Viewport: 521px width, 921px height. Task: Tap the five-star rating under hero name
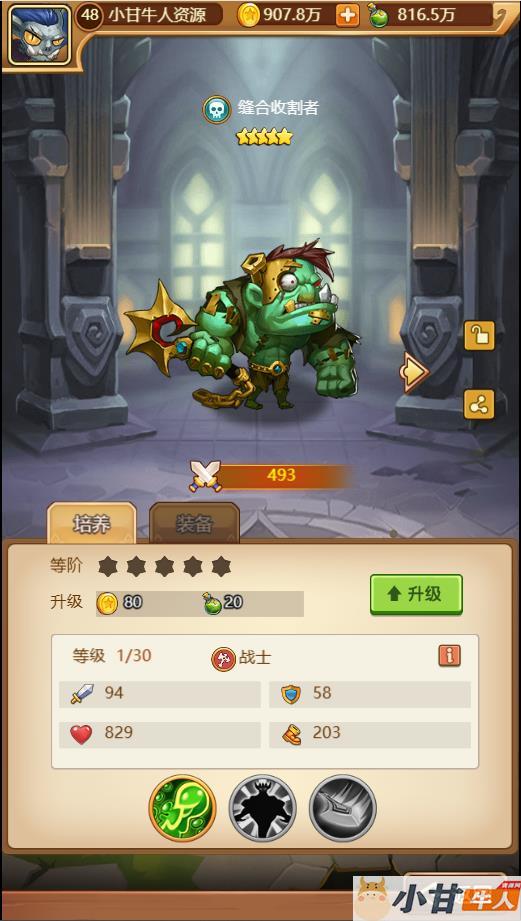click(x=264, y=137)
